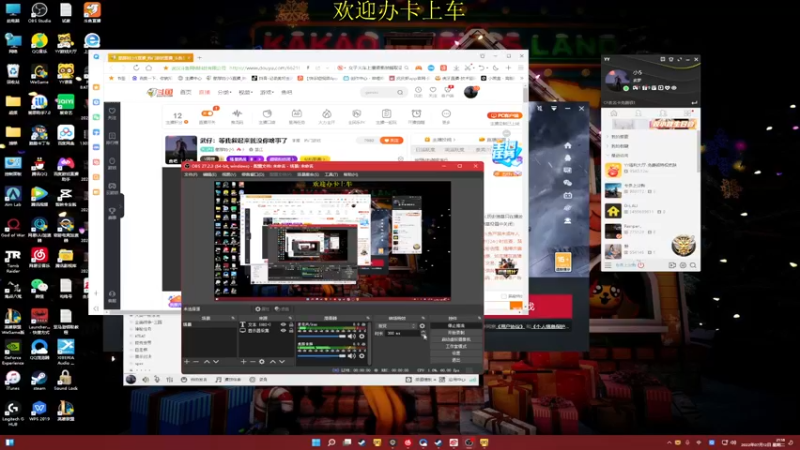Click Bilibili icon in the floating sidebar window
The width and height of the screenshot is (800, 450).
[x=567, y=195]
